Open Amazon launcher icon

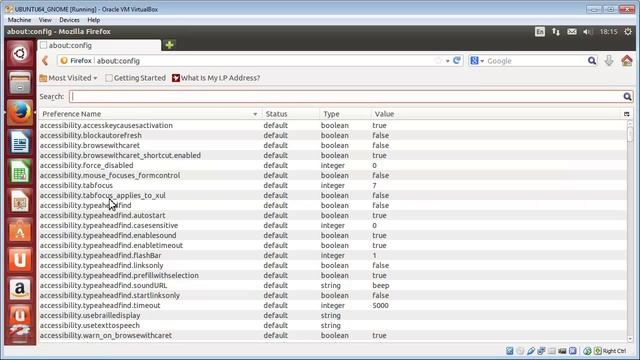[x=20, y=289]
